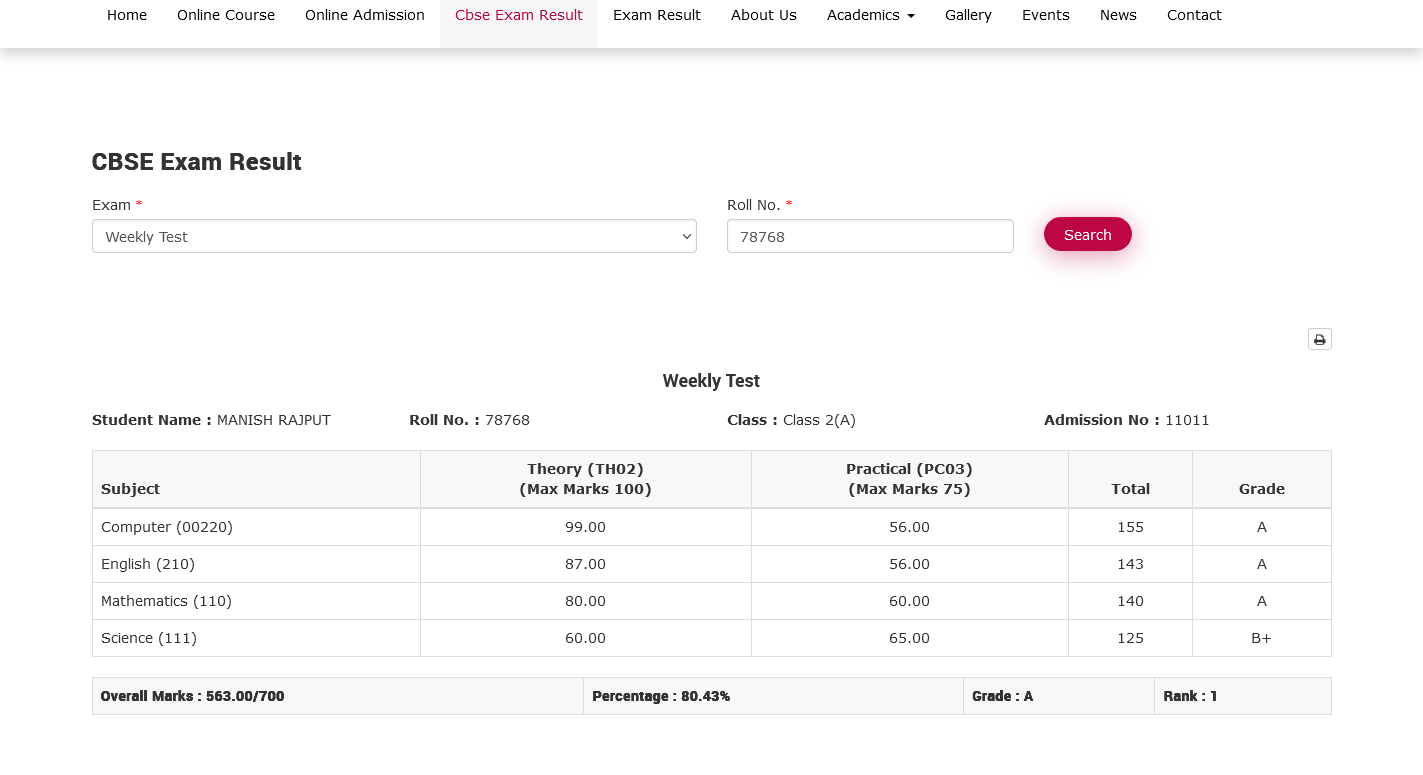Open the Gallery page
The height and width of the screenshot is (775, 1423).
coord(968,15)
